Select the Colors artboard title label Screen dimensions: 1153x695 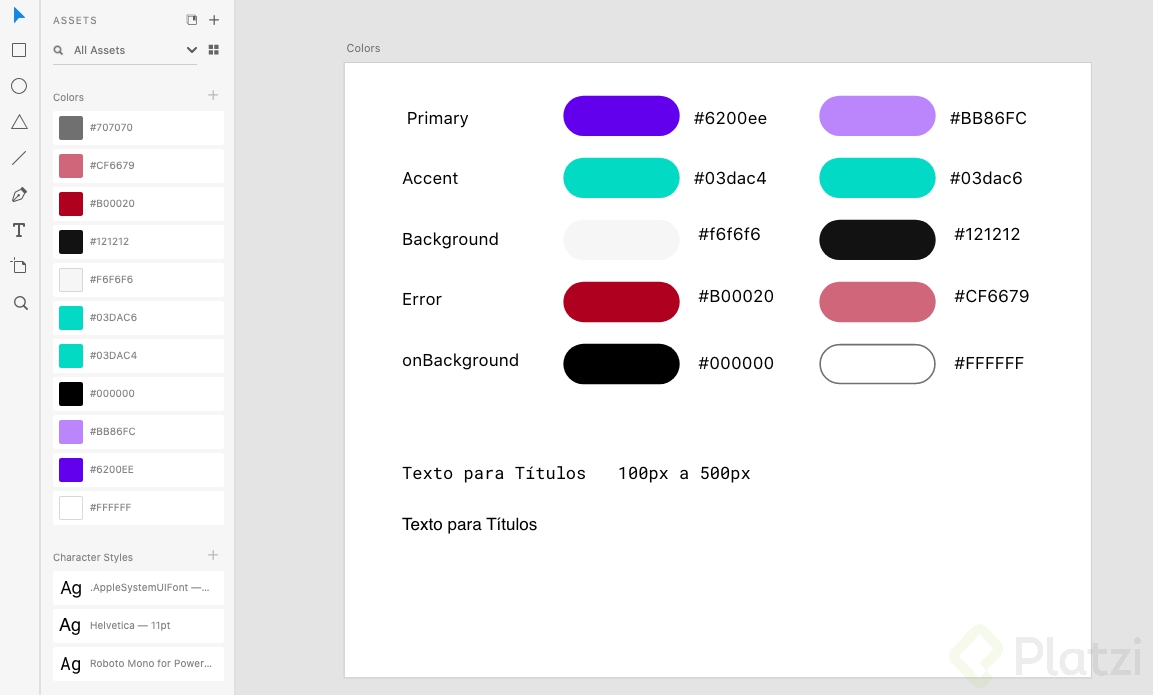click(363, 48)
